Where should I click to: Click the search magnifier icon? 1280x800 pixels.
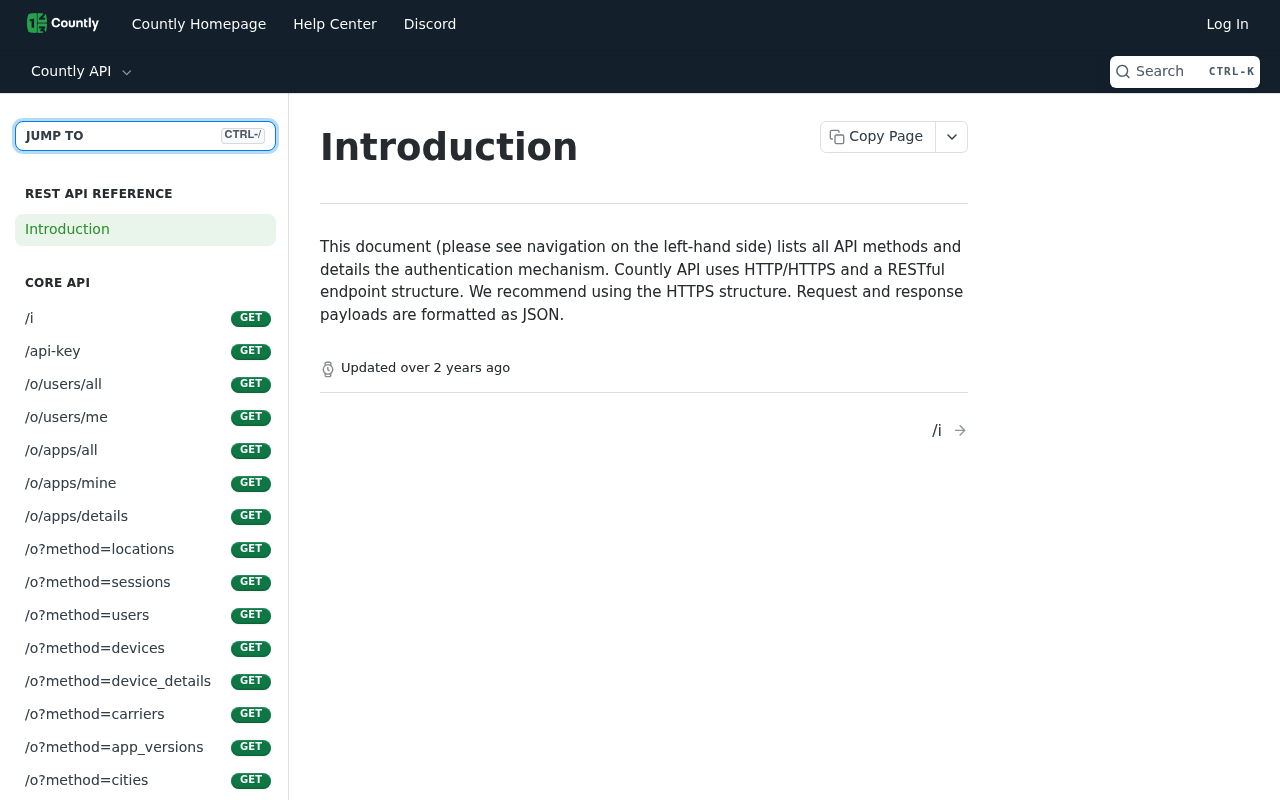(1123, 72)
